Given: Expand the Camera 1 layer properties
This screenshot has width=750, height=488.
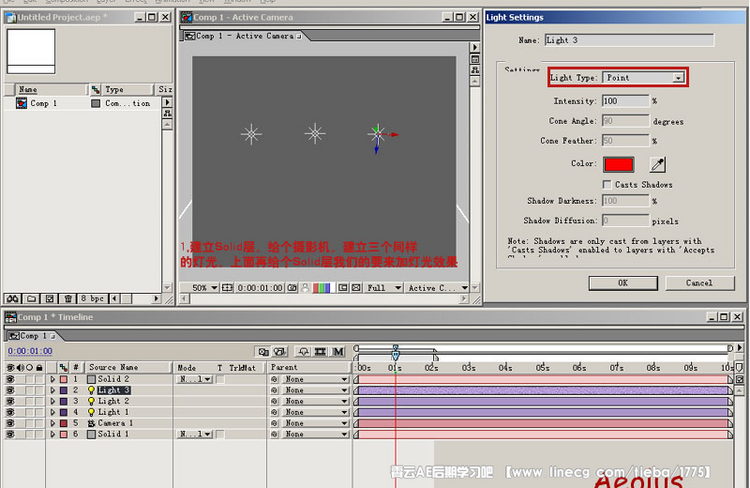Looking at the screenshot, I should (53, 423).
